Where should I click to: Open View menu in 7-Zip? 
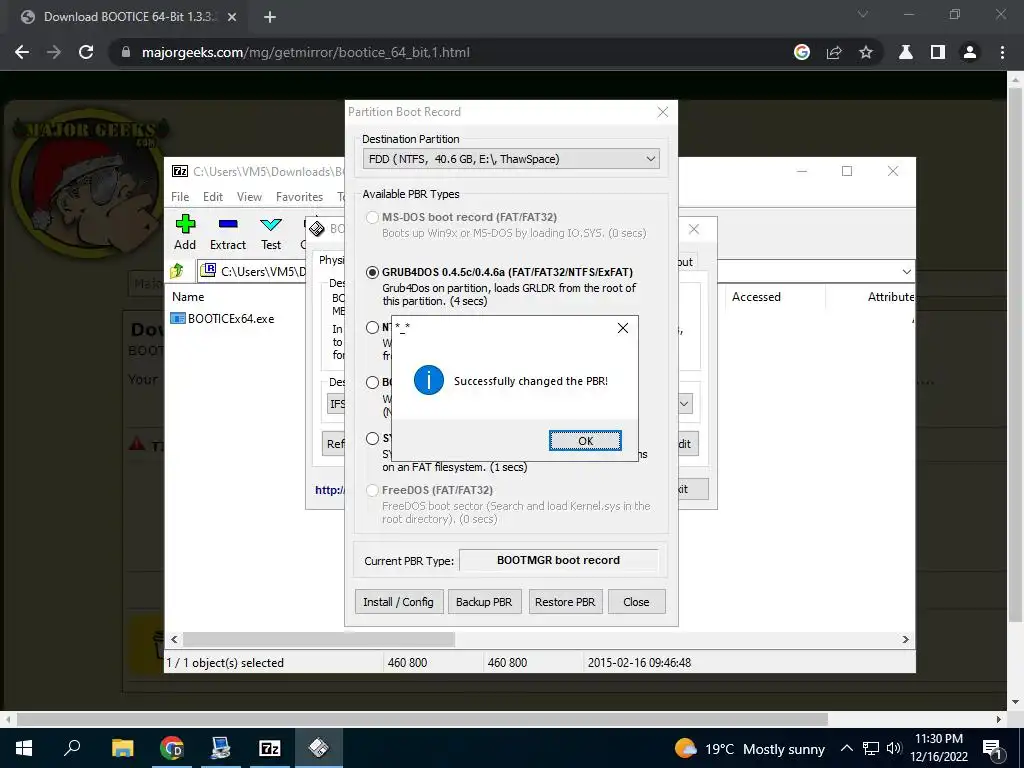(249, 197)
